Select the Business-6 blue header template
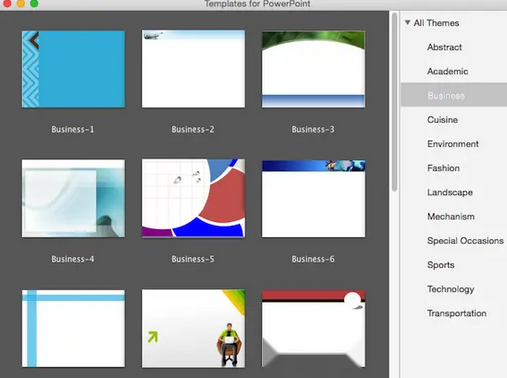Viewport: 507px width, 378px height. tap(313, 199)
